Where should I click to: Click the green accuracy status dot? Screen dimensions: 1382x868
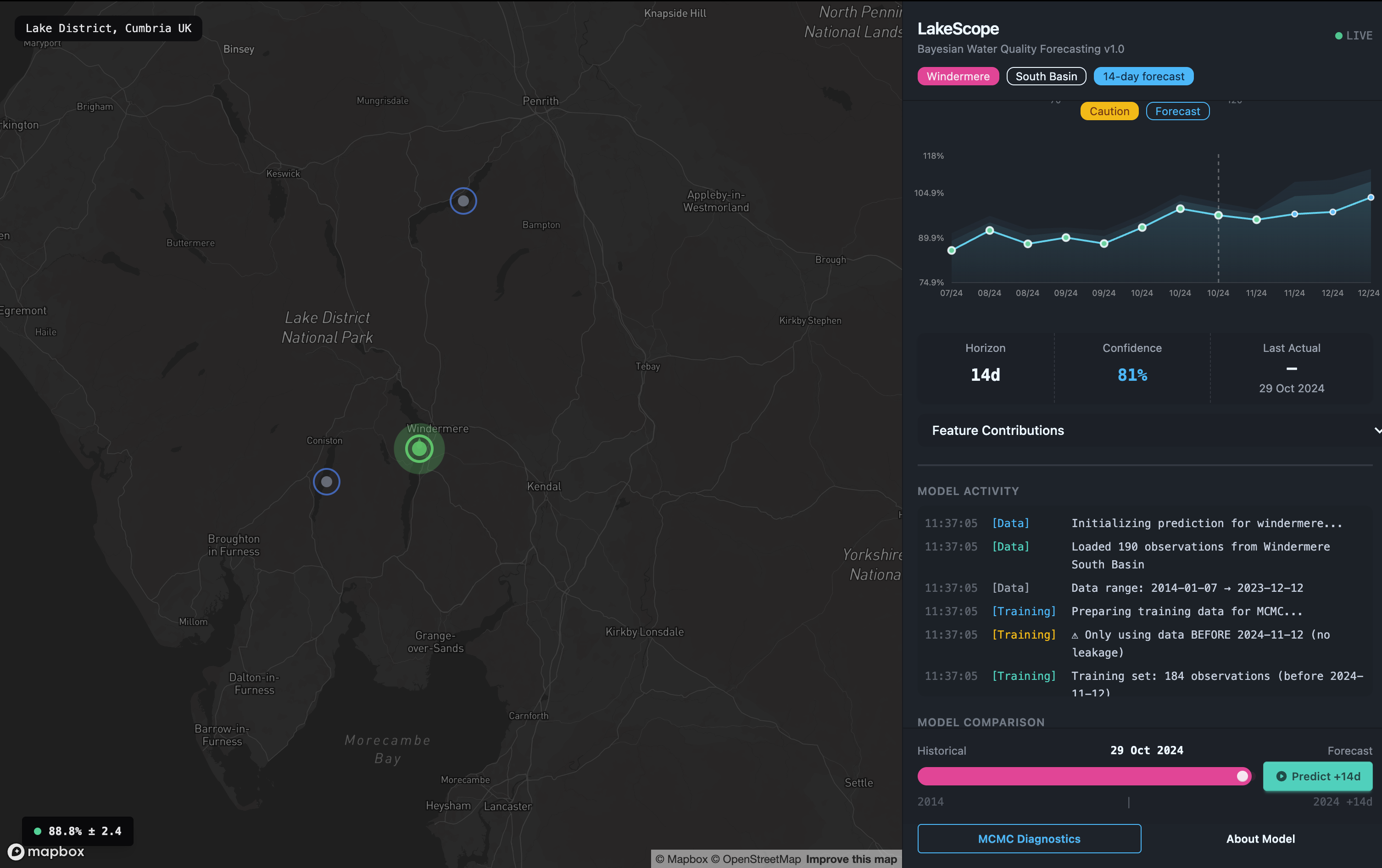click(x=38, y=831)
